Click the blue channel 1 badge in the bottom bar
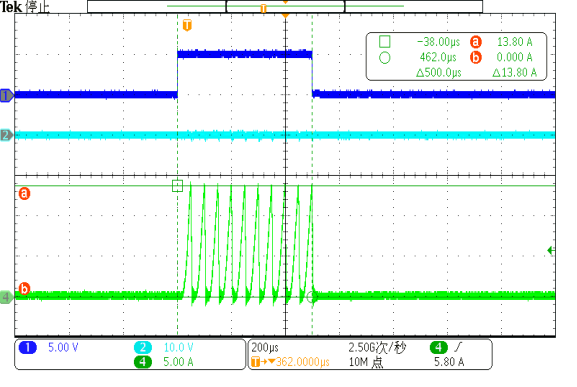Screen dimensions: 577x387 pyautogui.click(x=27, y=348)
